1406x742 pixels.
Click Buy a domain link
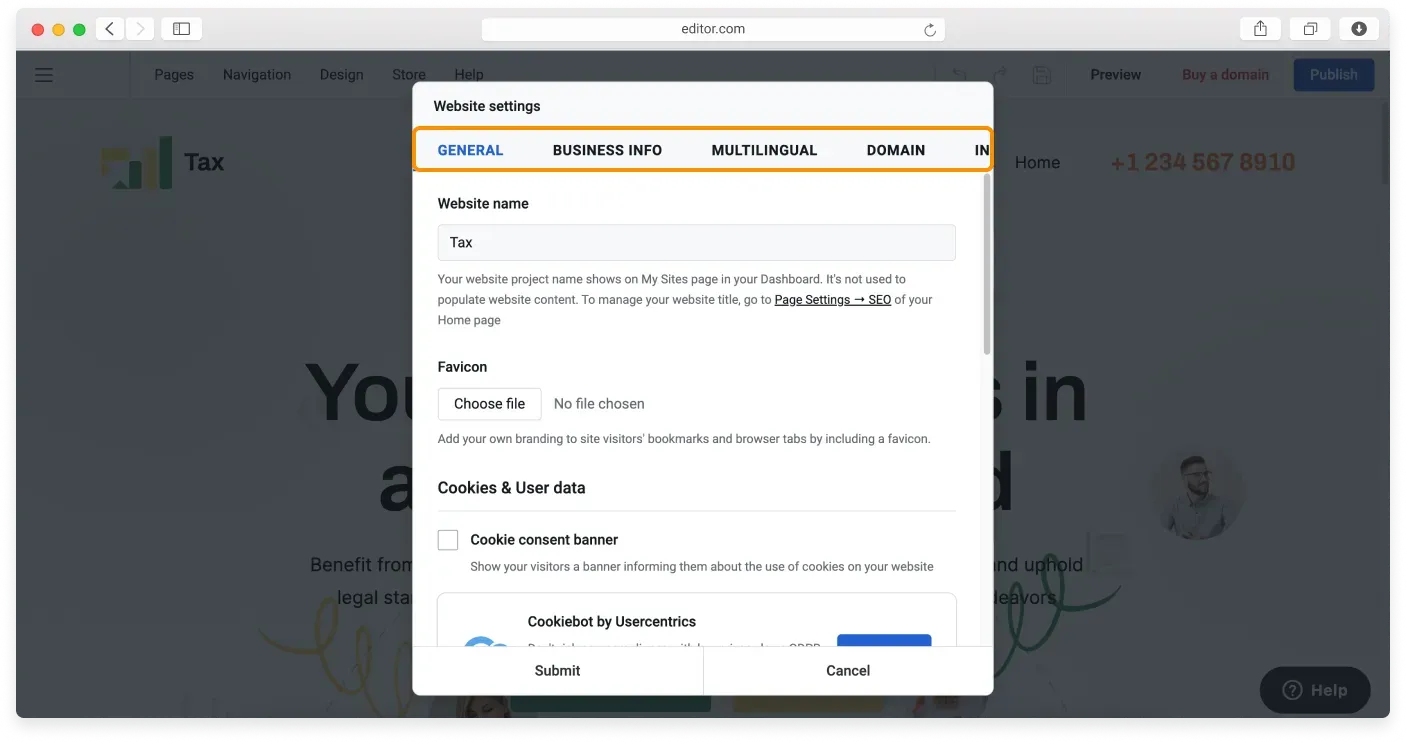(x=1225, y=75)
